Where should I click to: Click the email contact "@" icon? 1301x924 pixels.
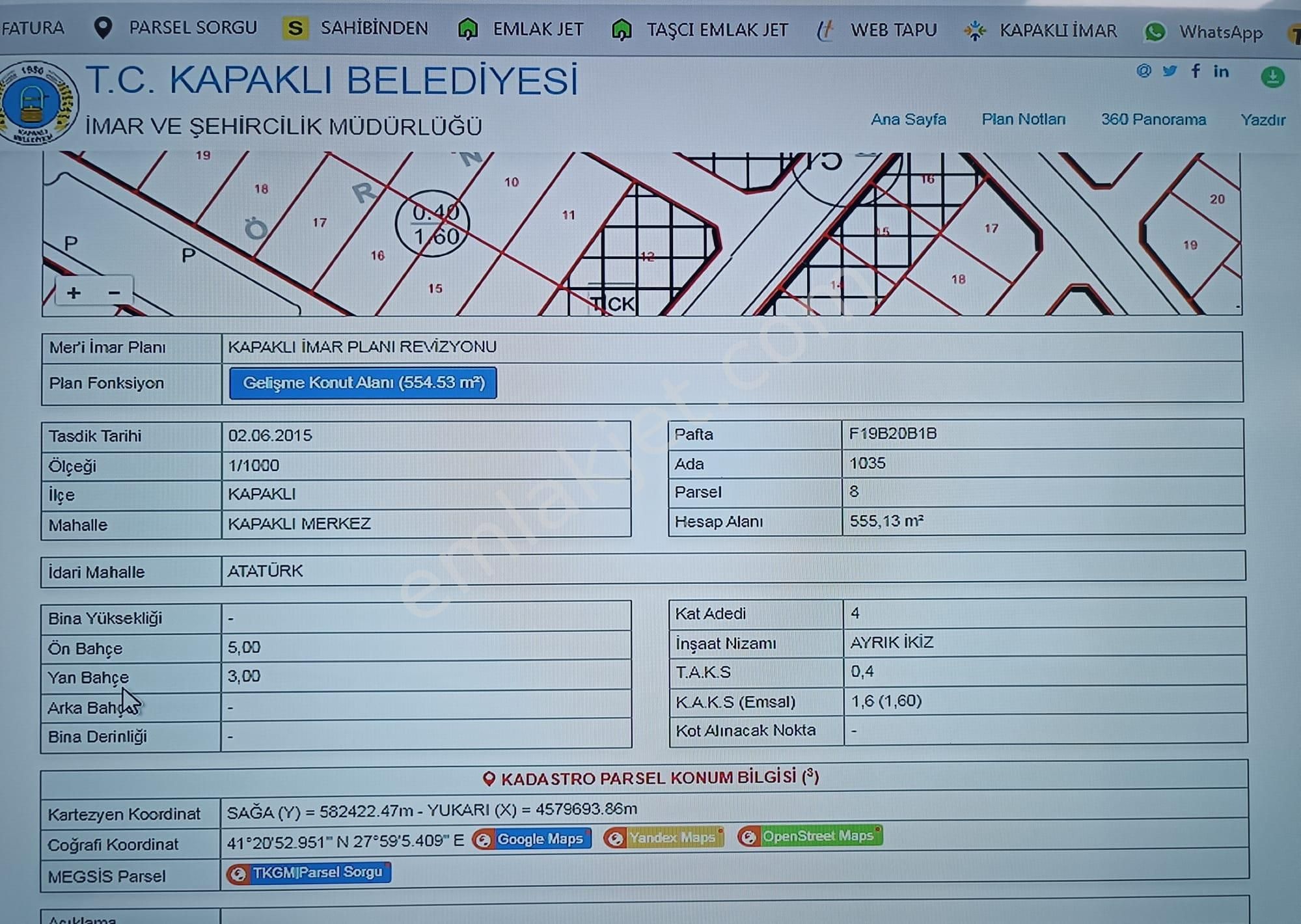[x=1142, y=72]
